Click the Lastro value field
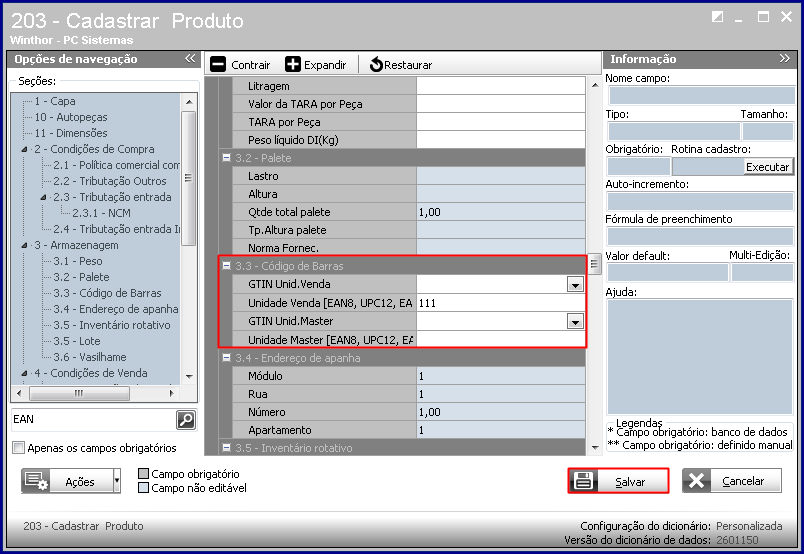804x554 pixels. point(500,176)
